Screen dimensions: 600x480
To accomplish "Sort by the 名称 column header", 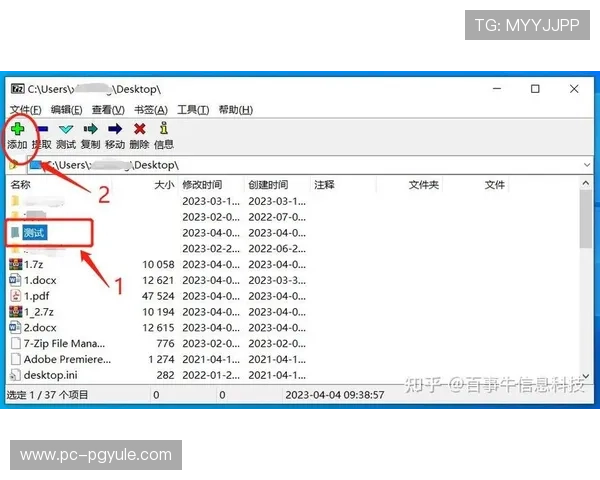I will pyautogui.click(x=21, y=185).
